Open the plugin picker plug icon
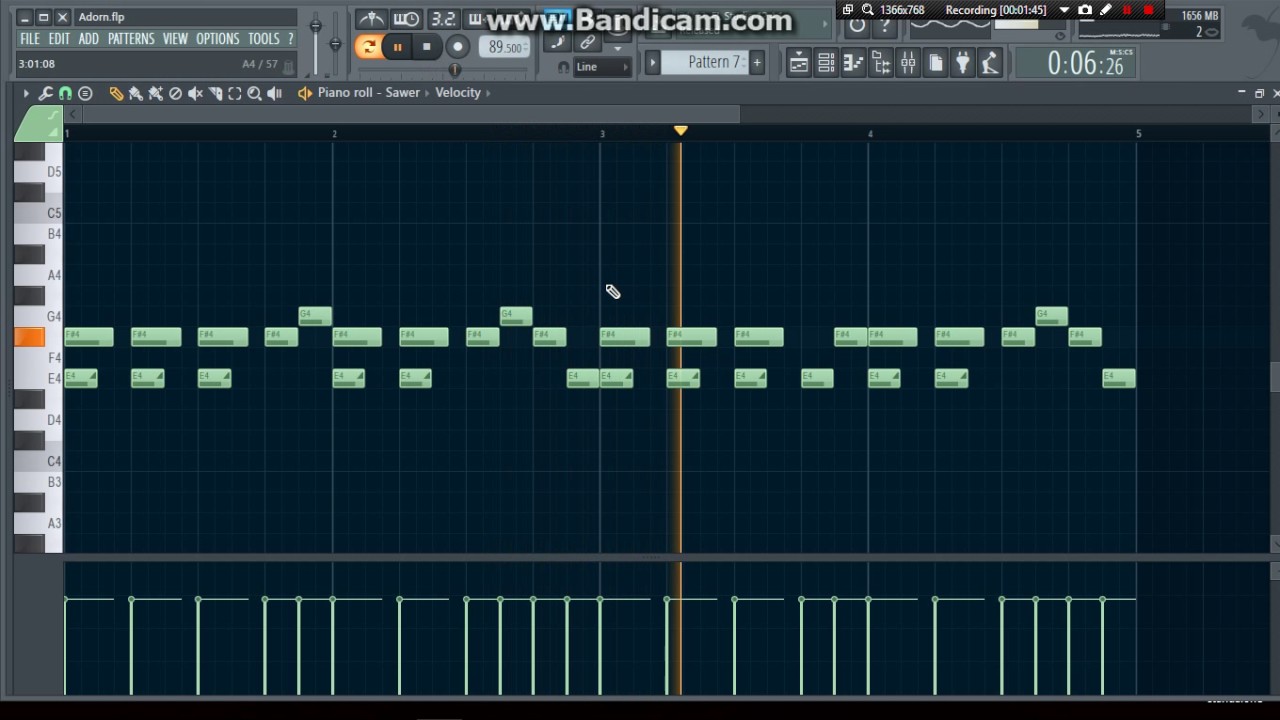The image size is (1280, 720). pos(962,64)
